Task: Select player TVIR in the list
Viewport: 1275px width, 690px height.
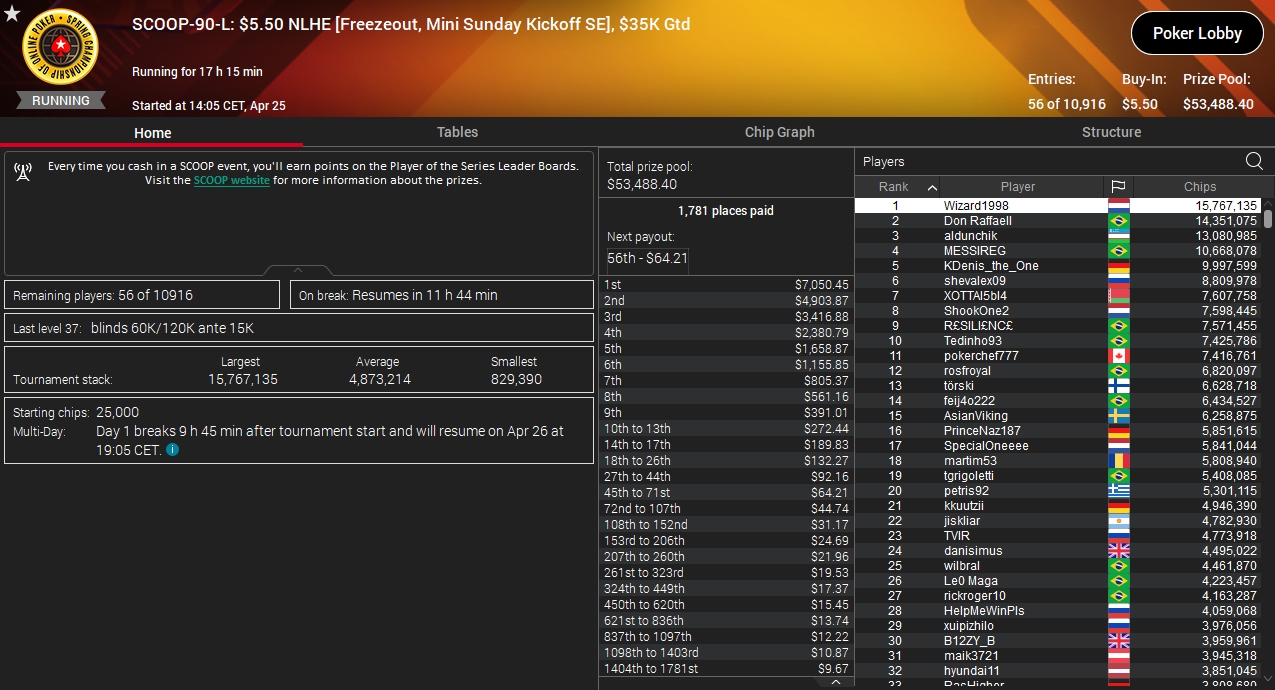Action: [x=1058, y=536]
